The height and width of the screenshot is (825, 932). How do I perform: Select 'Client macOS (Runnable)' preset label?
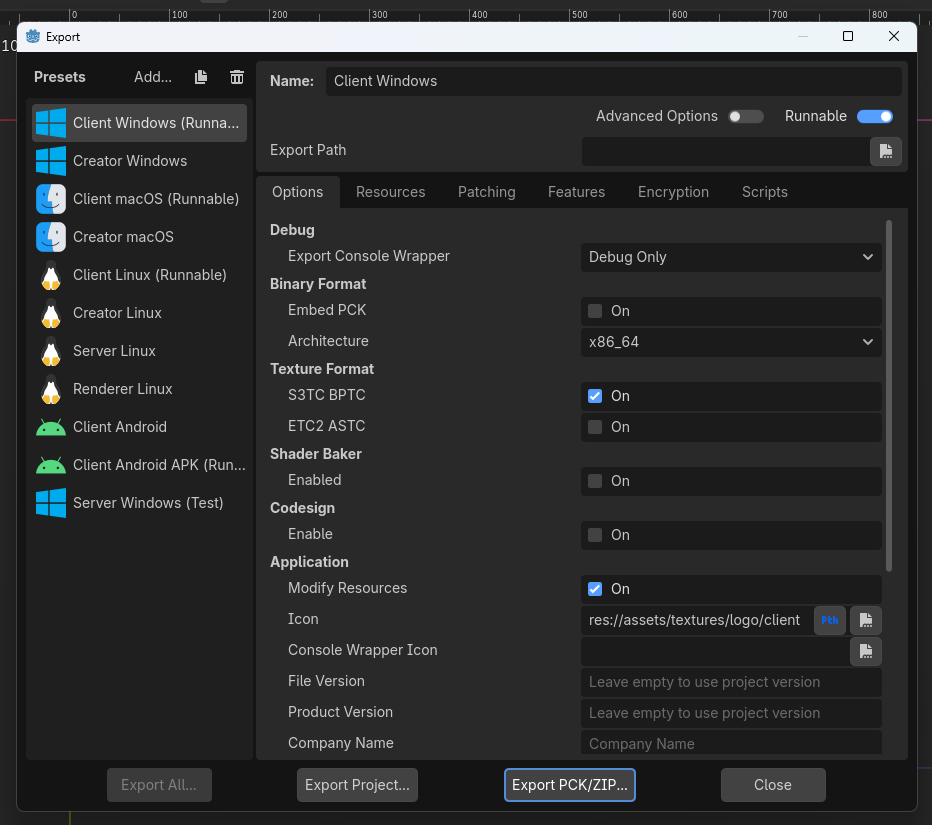click(156, 199)
